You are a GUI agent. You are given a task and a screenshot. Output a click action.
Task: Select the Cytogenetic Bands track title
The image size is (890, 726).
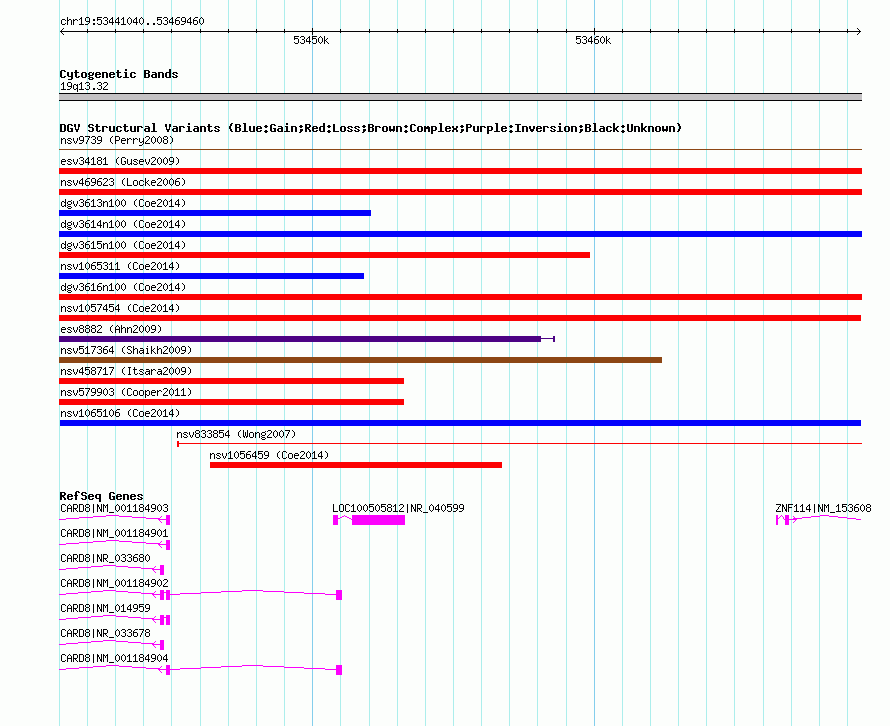click(x=119, y=74)
